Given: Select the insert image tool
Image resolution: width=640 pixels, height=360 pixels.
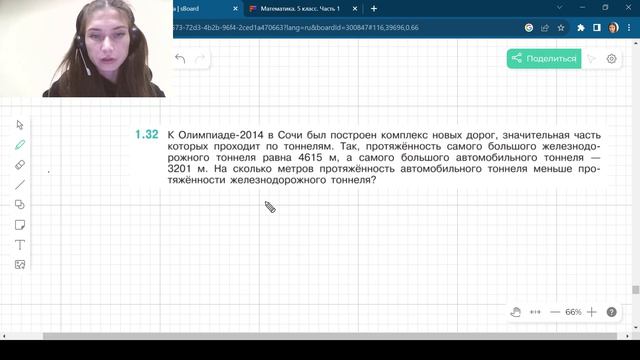Looking at the screenshot, I should tap(20, 264).
